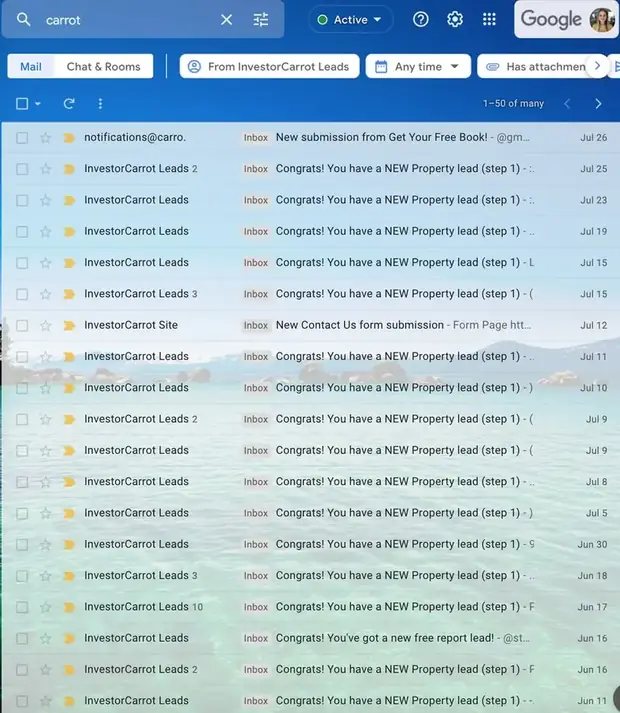Viewport: 620px width, 713px height.
Task: Star the Jul 25 InvestorCarrot Leads email
Action: [x=45, y=169]
